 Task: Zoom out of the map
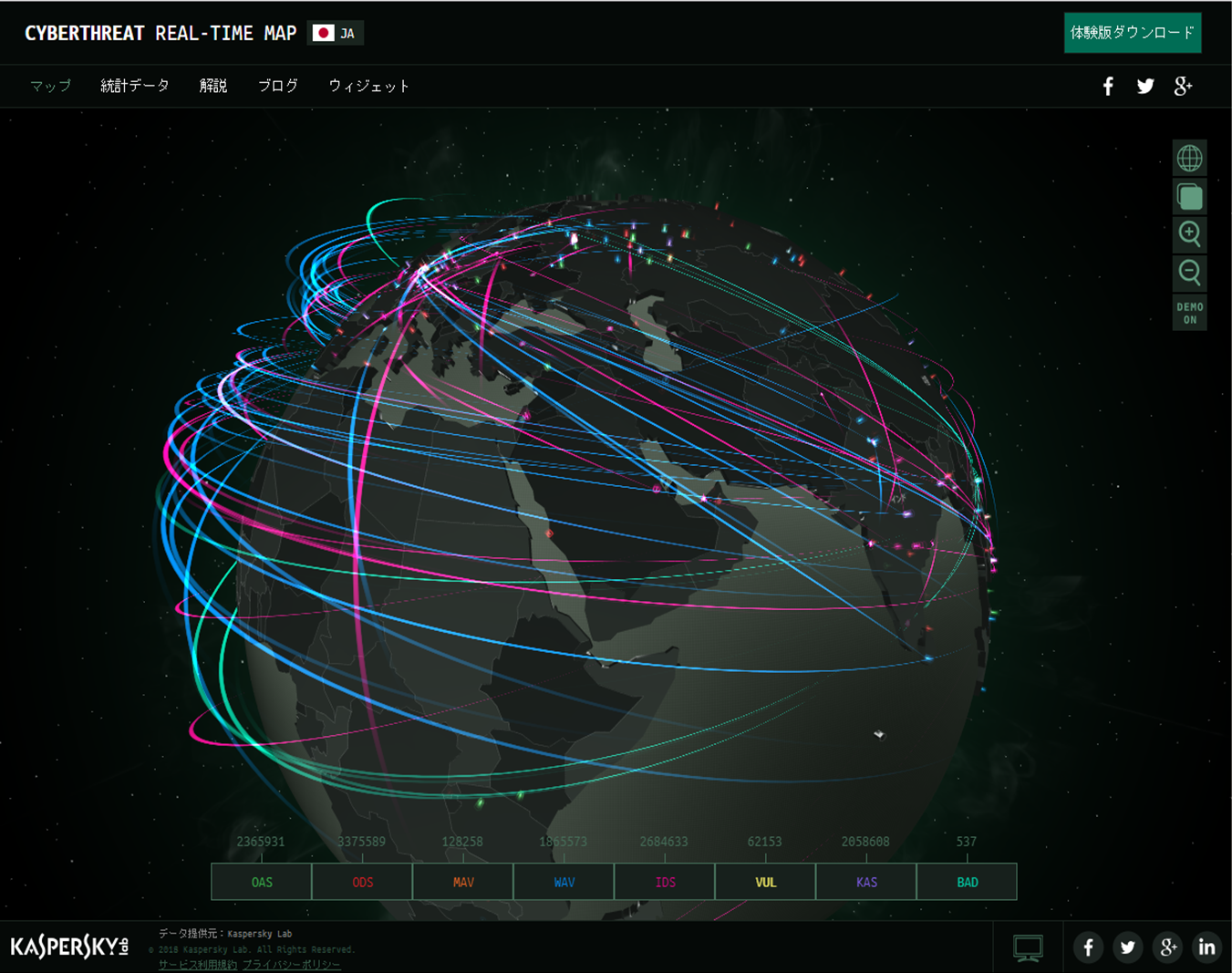pos(1189,273)
